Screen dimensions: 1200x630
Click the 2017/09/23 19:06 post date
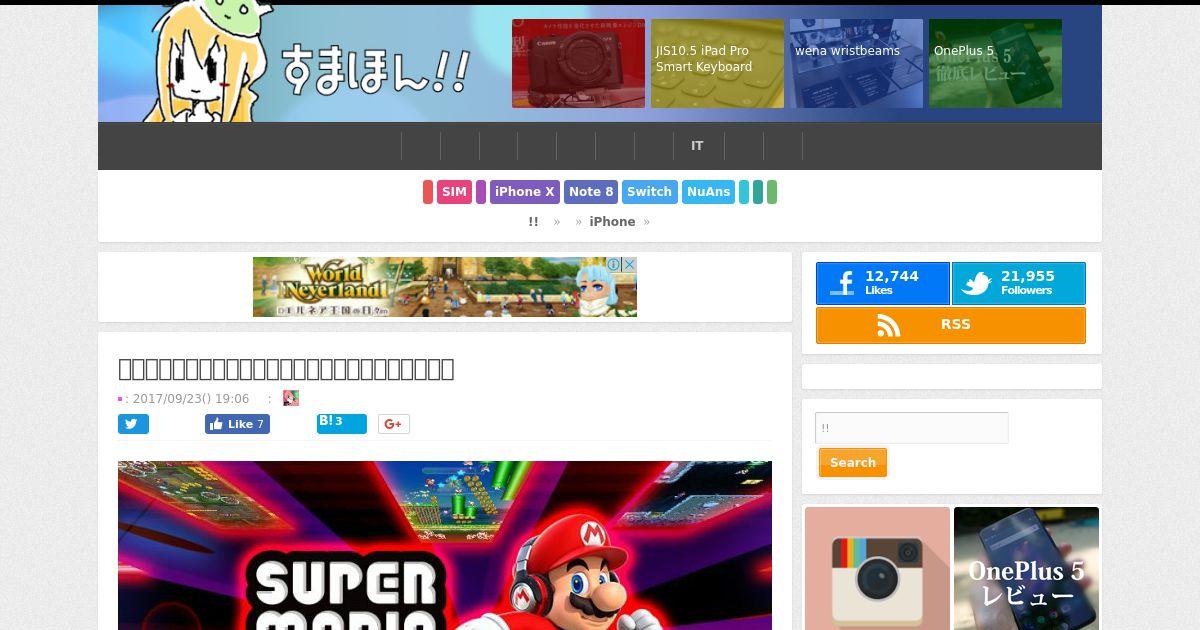pyautogui.click(x=191, y=398)
